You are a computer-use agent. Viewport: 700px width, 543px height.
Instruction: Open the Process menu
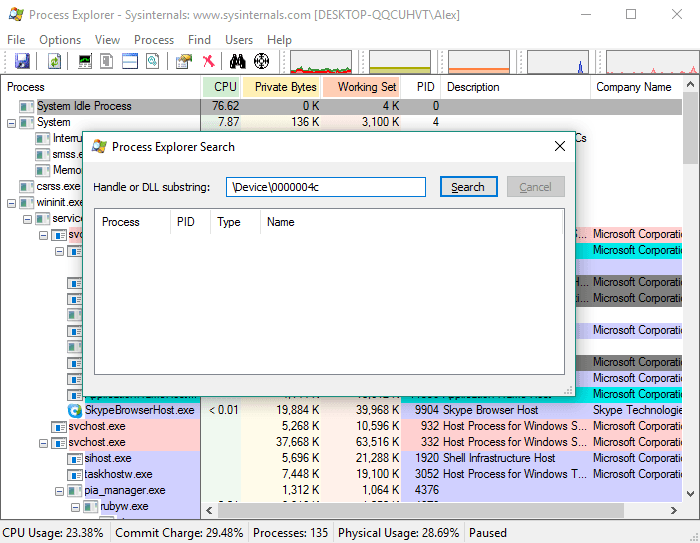pyautogui.click(x=154, y=40)
